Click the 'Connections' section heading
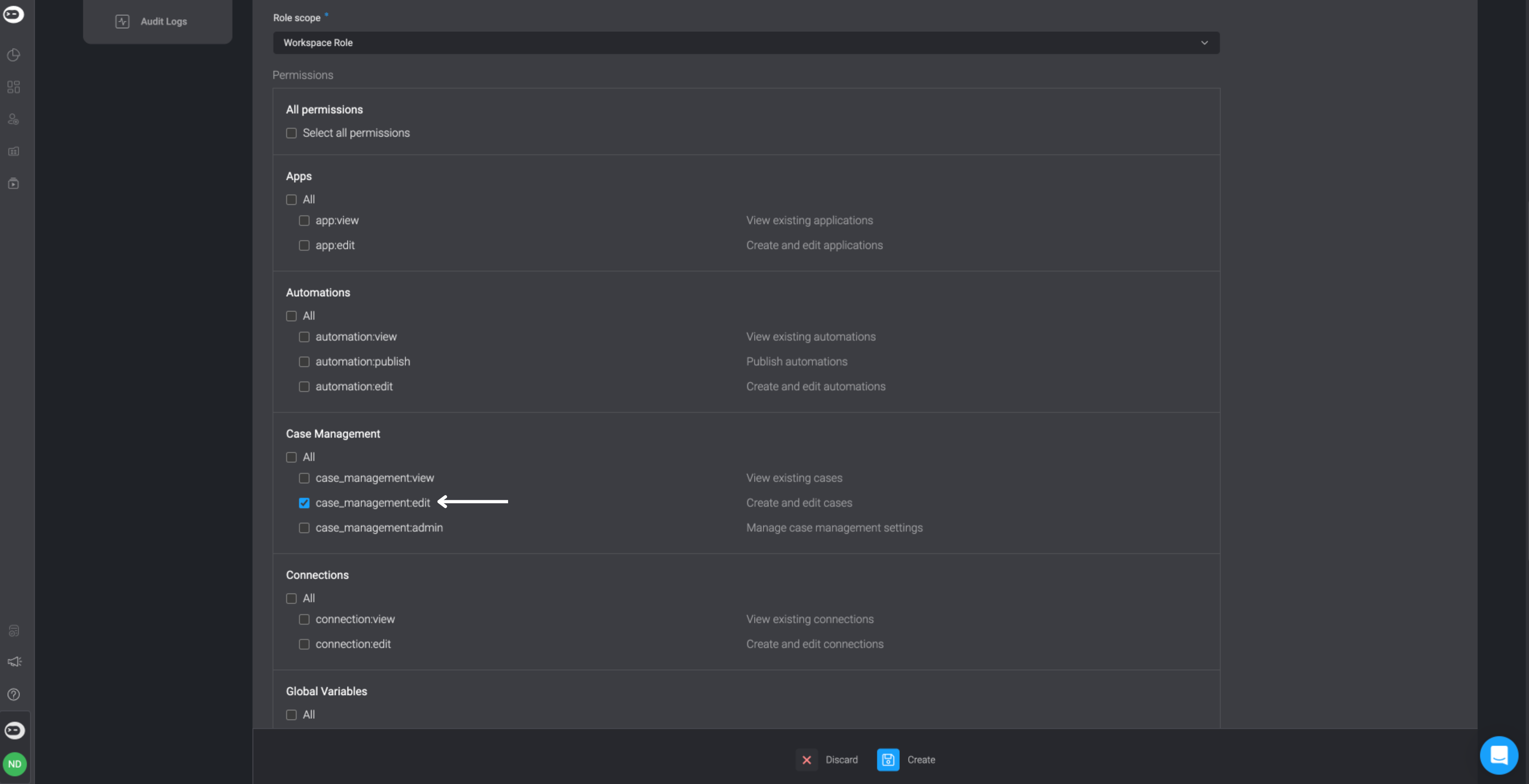 tap(317, 575)
